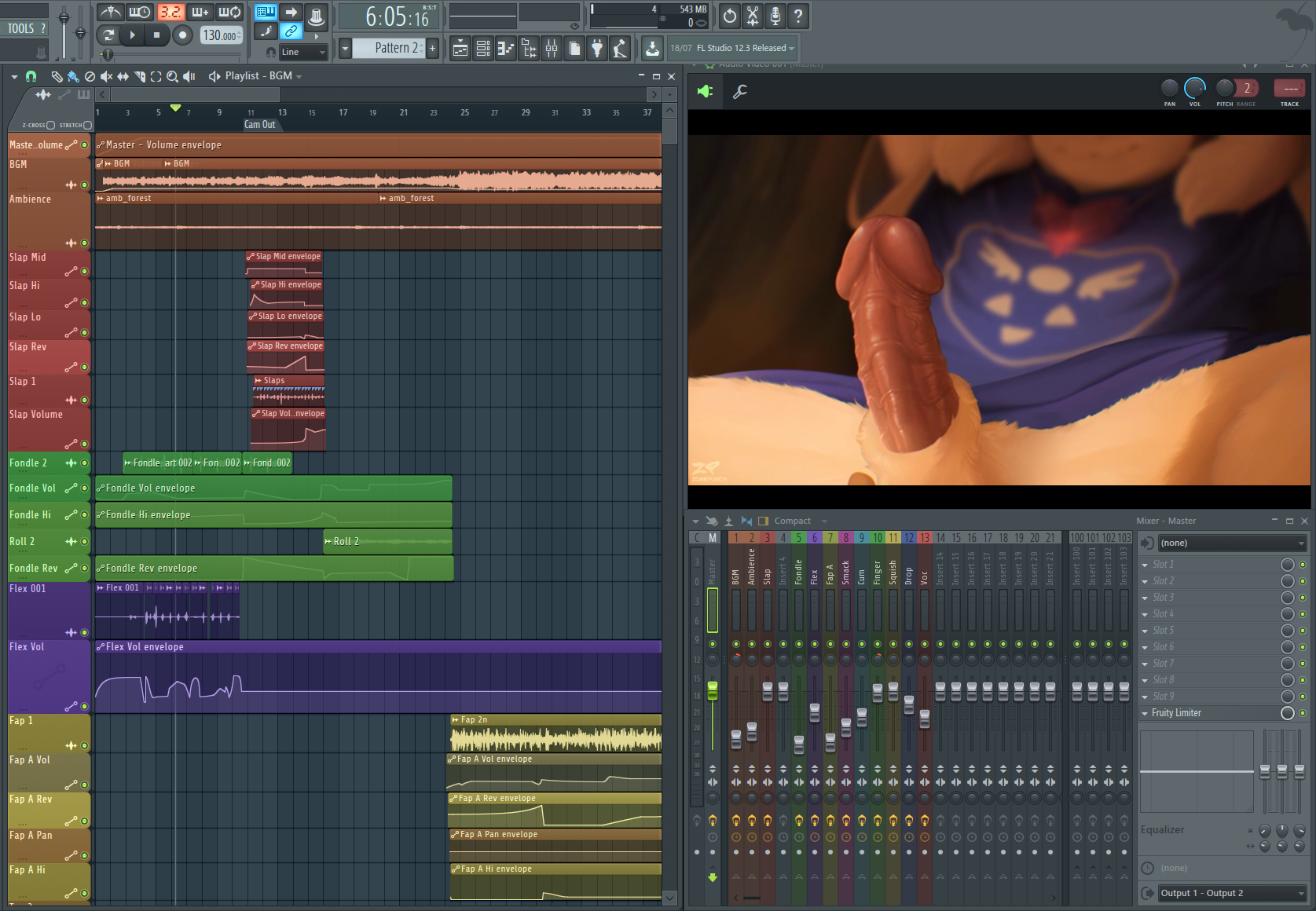Viewport: 1316px width, 911px height.
Task: Open the Piano roll icon
Action: (x=506, y=49)
